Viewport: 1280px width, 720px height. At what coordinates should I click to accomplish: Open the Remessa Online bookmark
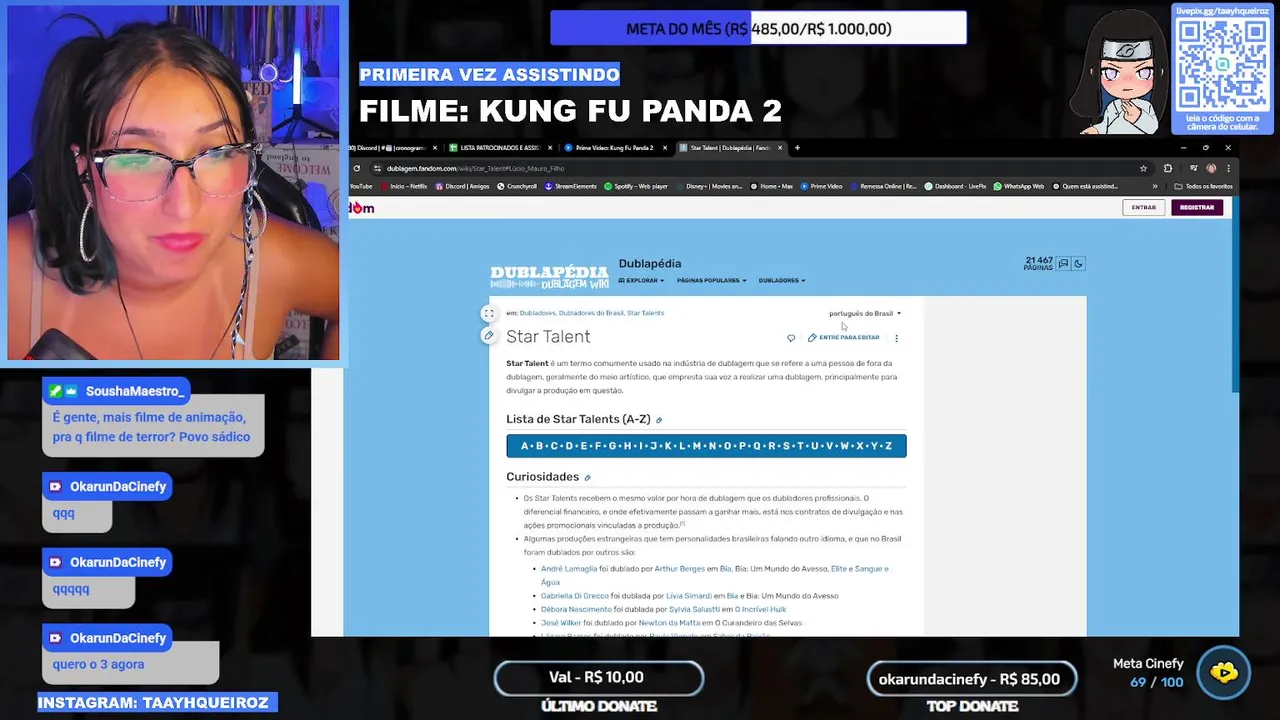pyautogui.click(x=883, y=186)
